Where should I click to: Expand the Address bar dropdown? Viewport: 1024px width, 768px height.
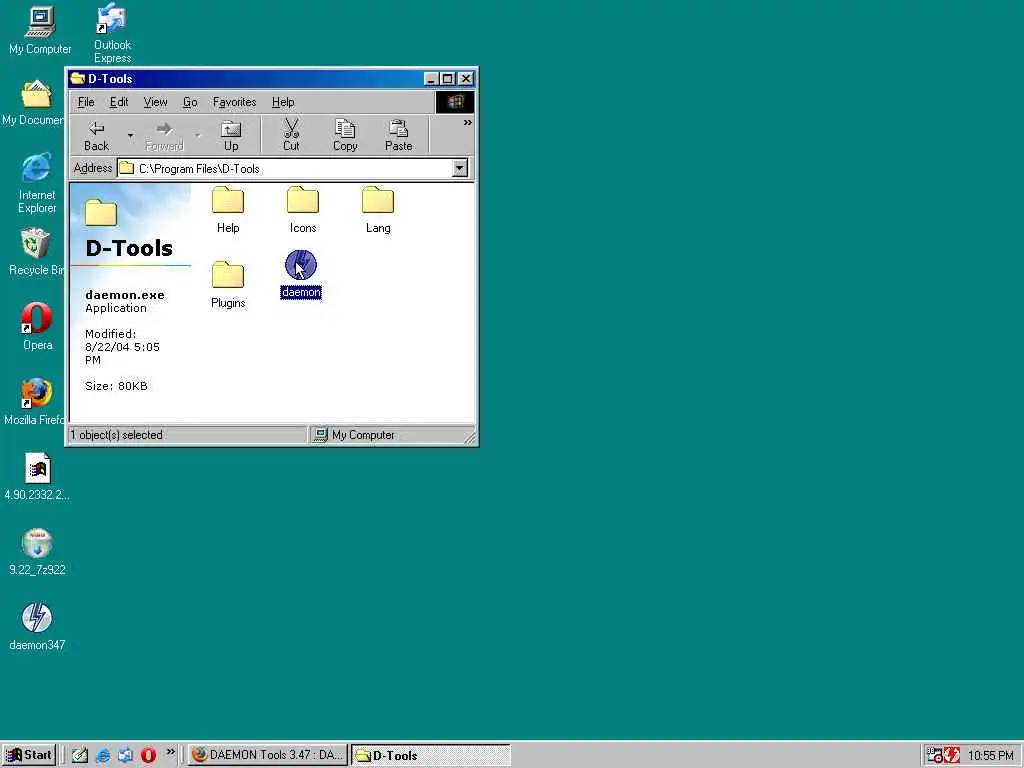[x=460, y=168]
